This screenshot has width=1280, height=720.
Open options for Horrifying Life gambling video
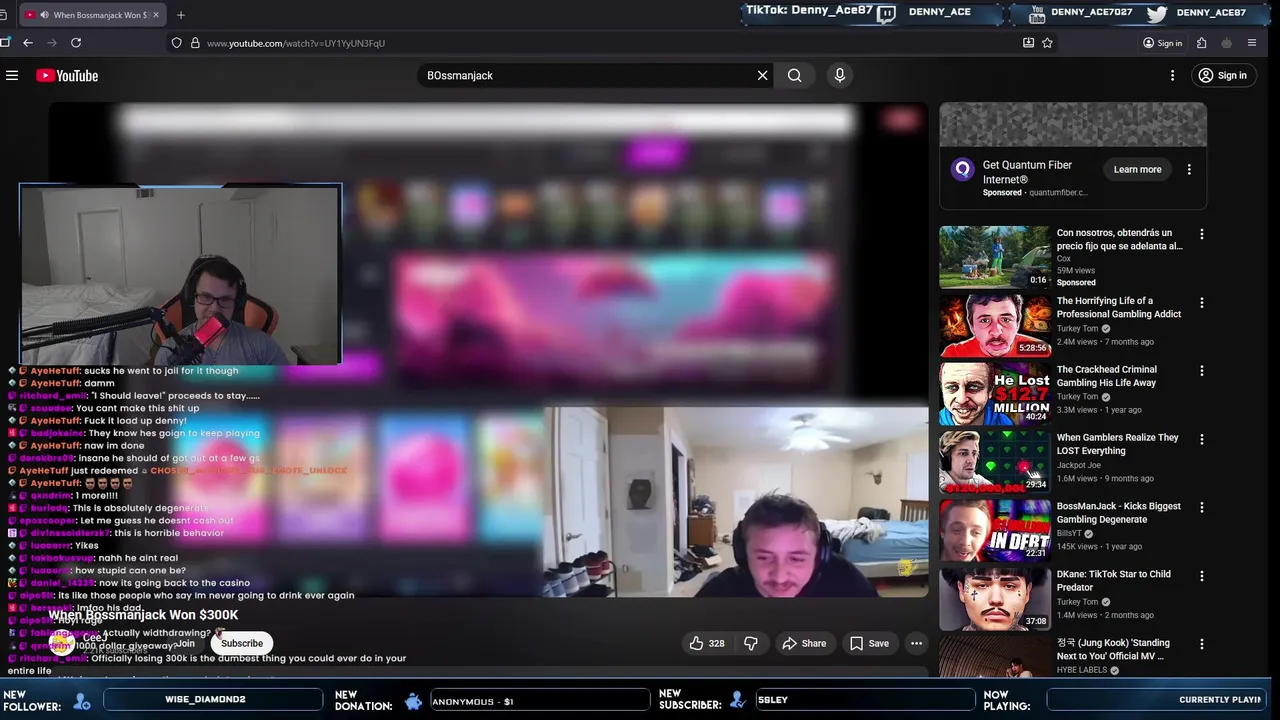(x=1202, y=303)
